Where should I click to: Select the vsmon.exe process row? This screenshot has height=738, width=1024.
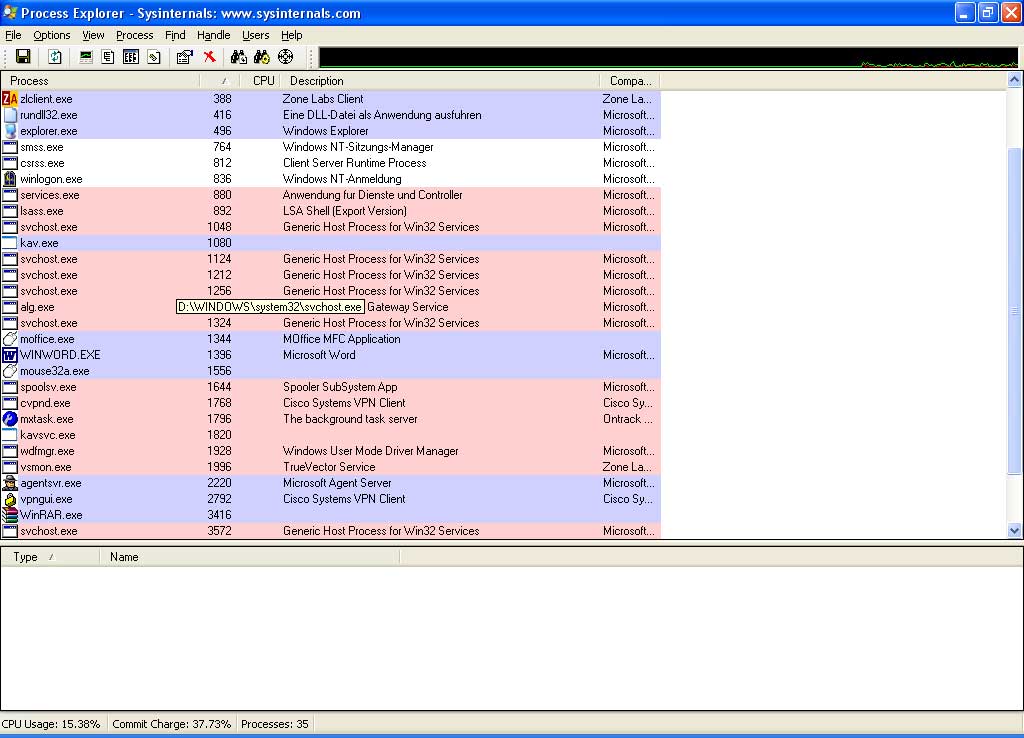click(x=330, y=467)
